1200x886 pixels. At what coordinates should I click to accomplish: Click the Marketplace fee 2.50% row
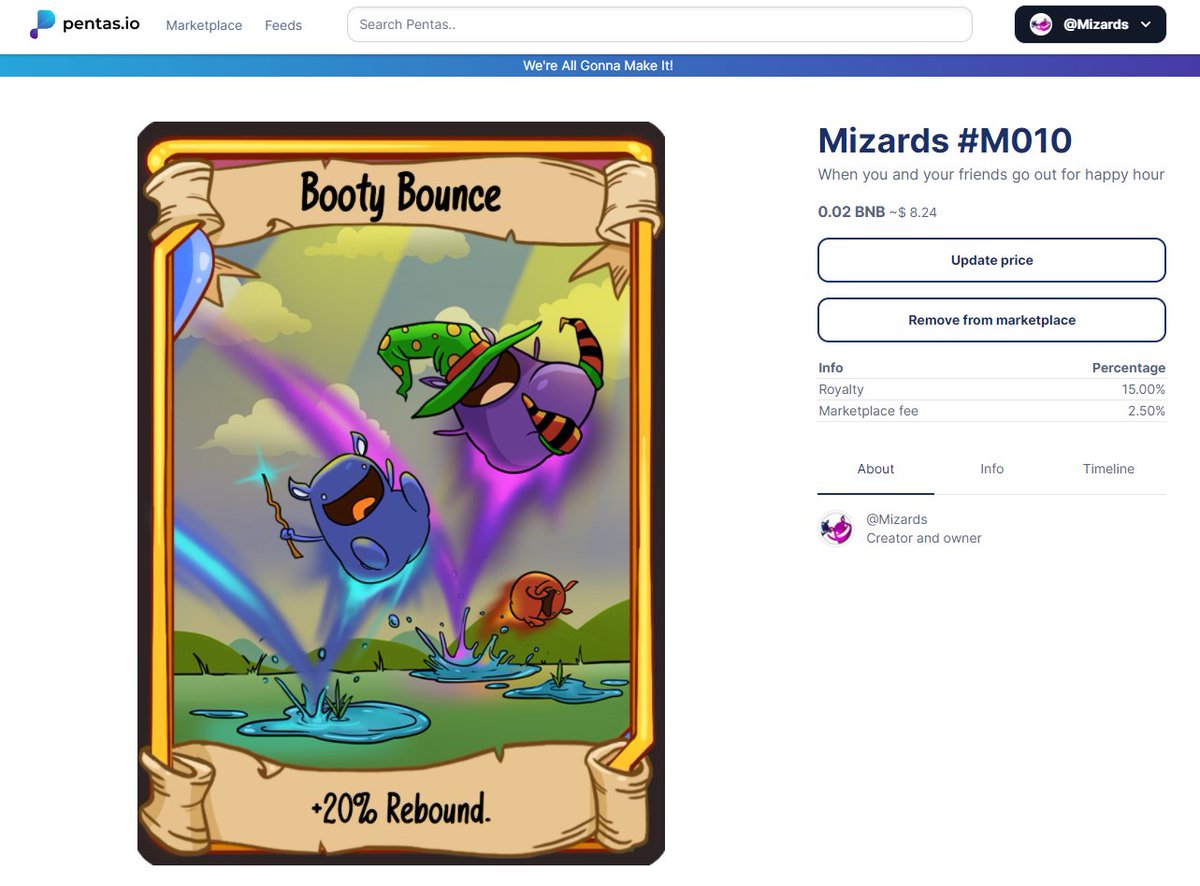pyautogui.click(x=992, y=411)
